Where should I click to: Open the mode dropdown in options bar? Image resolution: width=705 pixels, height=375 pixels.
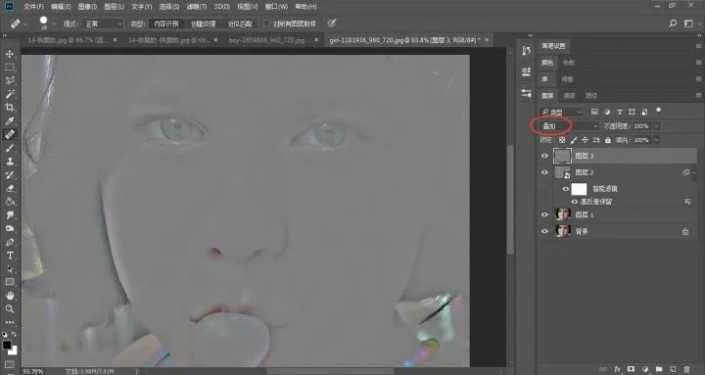pos(103,24)
